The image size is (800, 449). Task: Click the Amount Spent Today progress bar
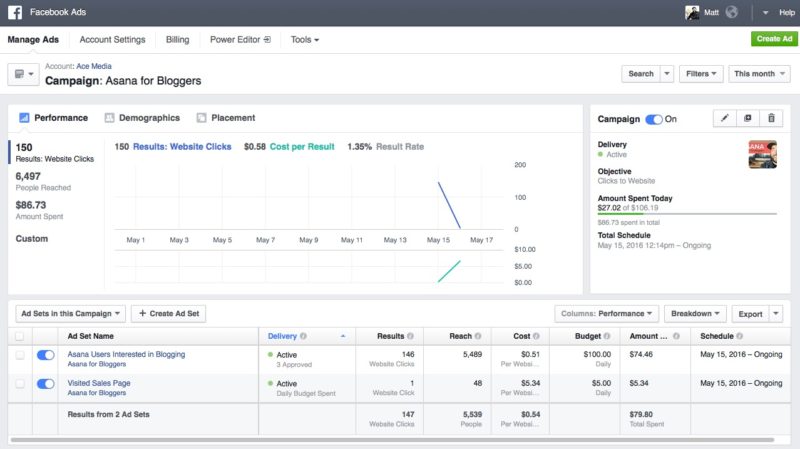click(687, 214)
